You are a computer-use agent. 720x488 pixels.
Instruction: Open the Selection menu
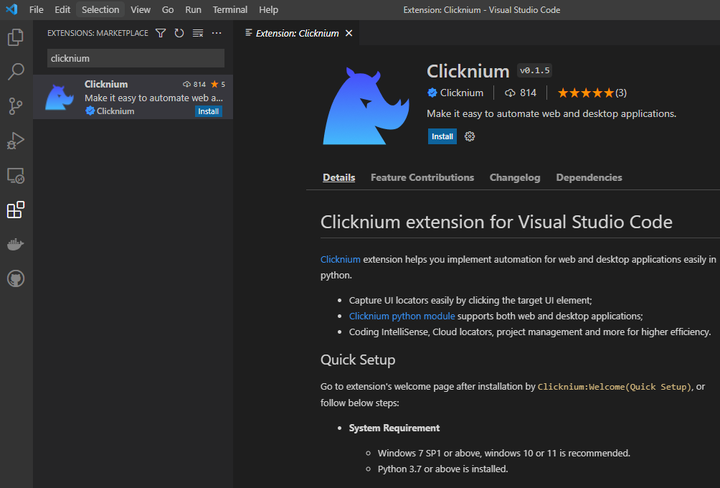point(100,9)
